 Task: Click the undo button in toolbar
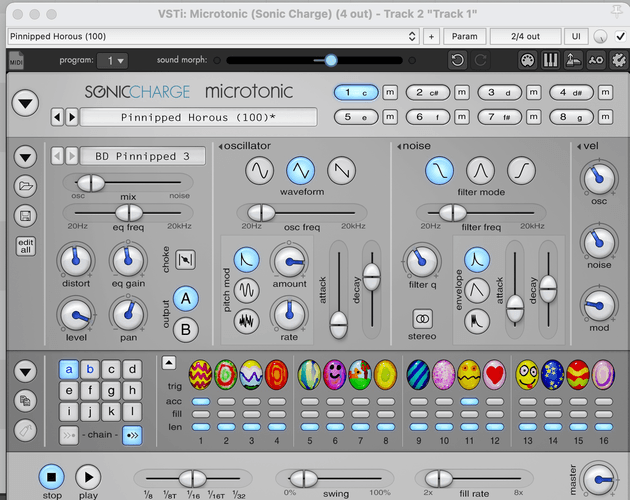(457, 60)
